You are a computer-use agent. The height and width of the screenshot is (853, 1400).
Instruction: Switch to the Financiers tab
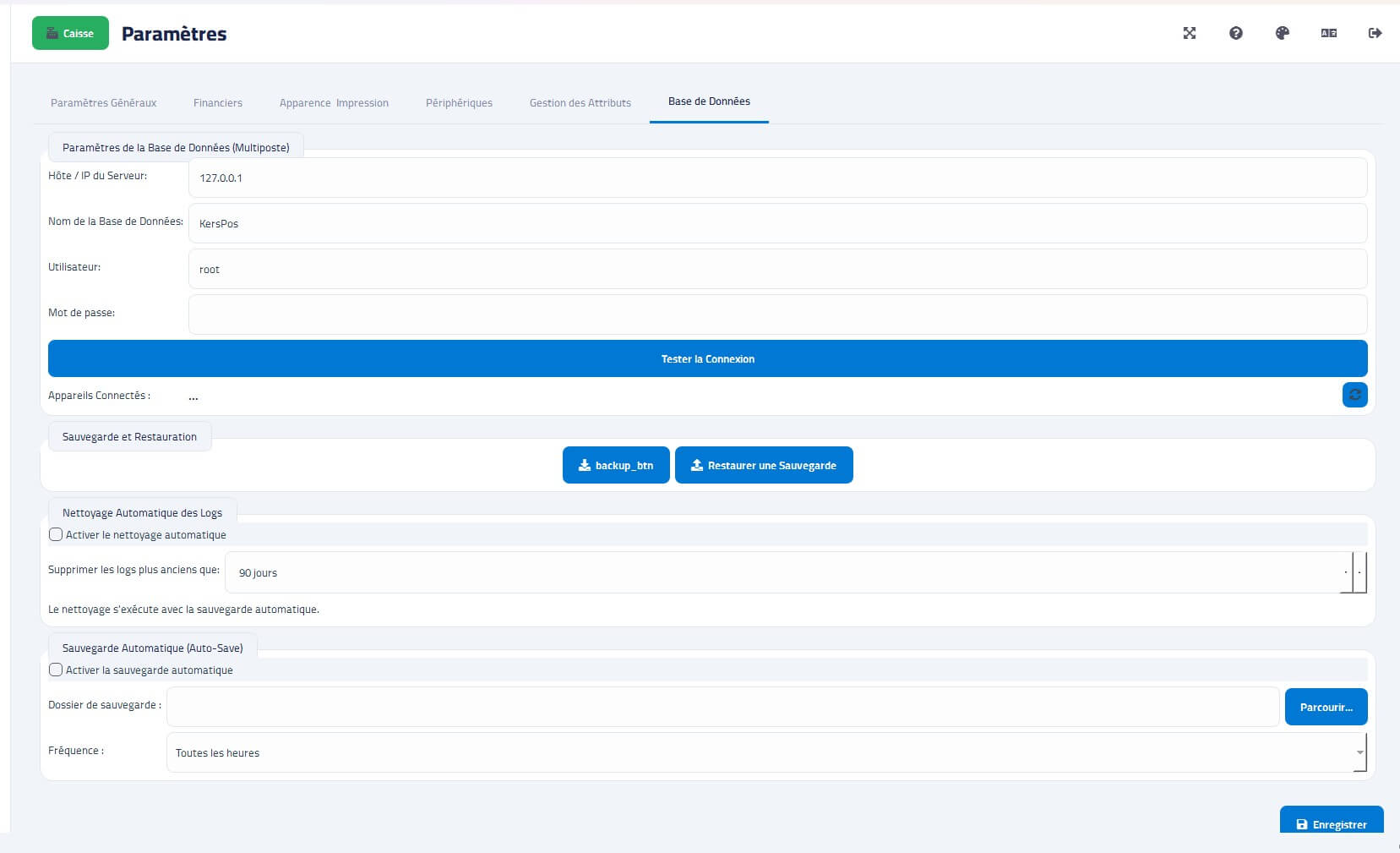[217, 103]
